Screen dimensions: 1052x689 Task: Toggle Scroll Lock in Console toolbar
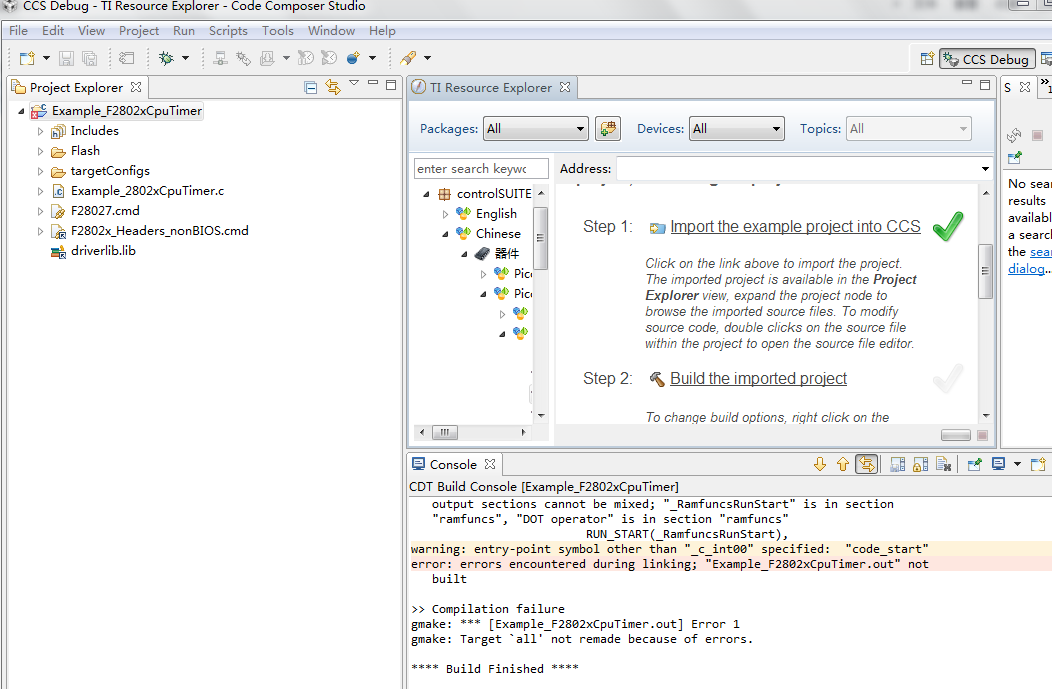pyautogui.click(x=920, y=464)
